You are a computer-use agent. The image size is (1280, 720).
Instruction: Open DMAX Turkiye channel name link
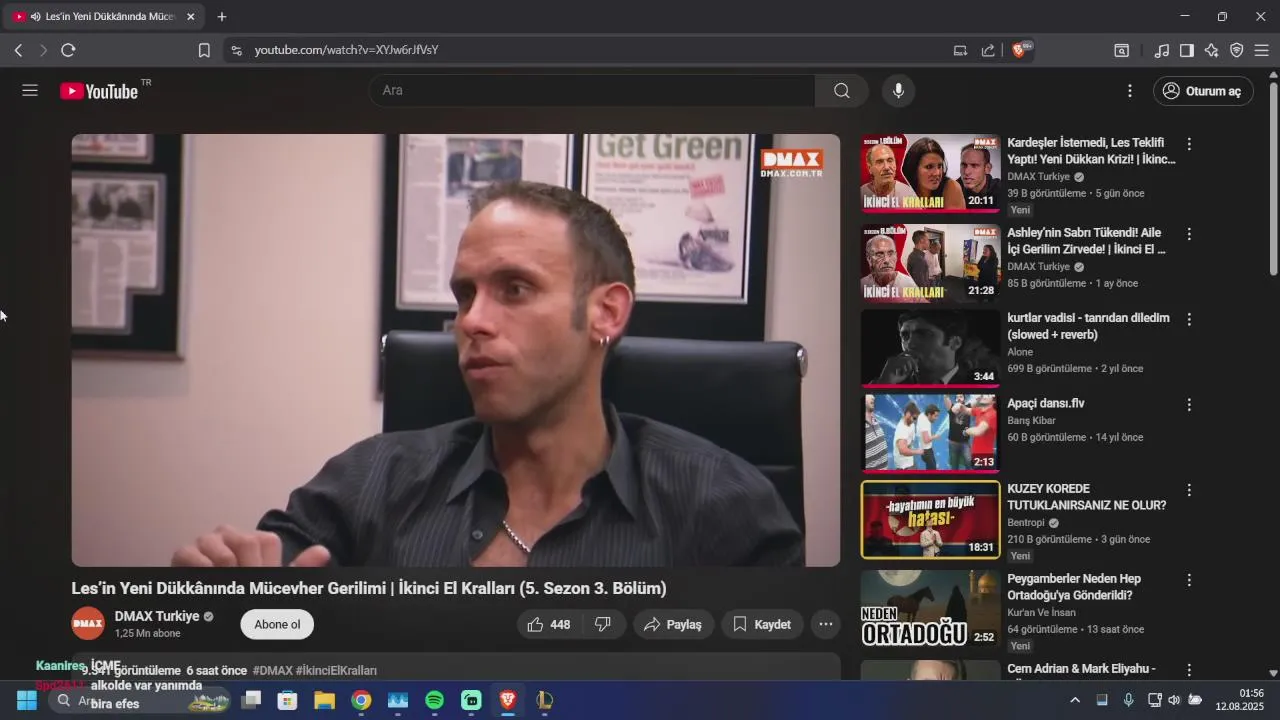point(157,616)
